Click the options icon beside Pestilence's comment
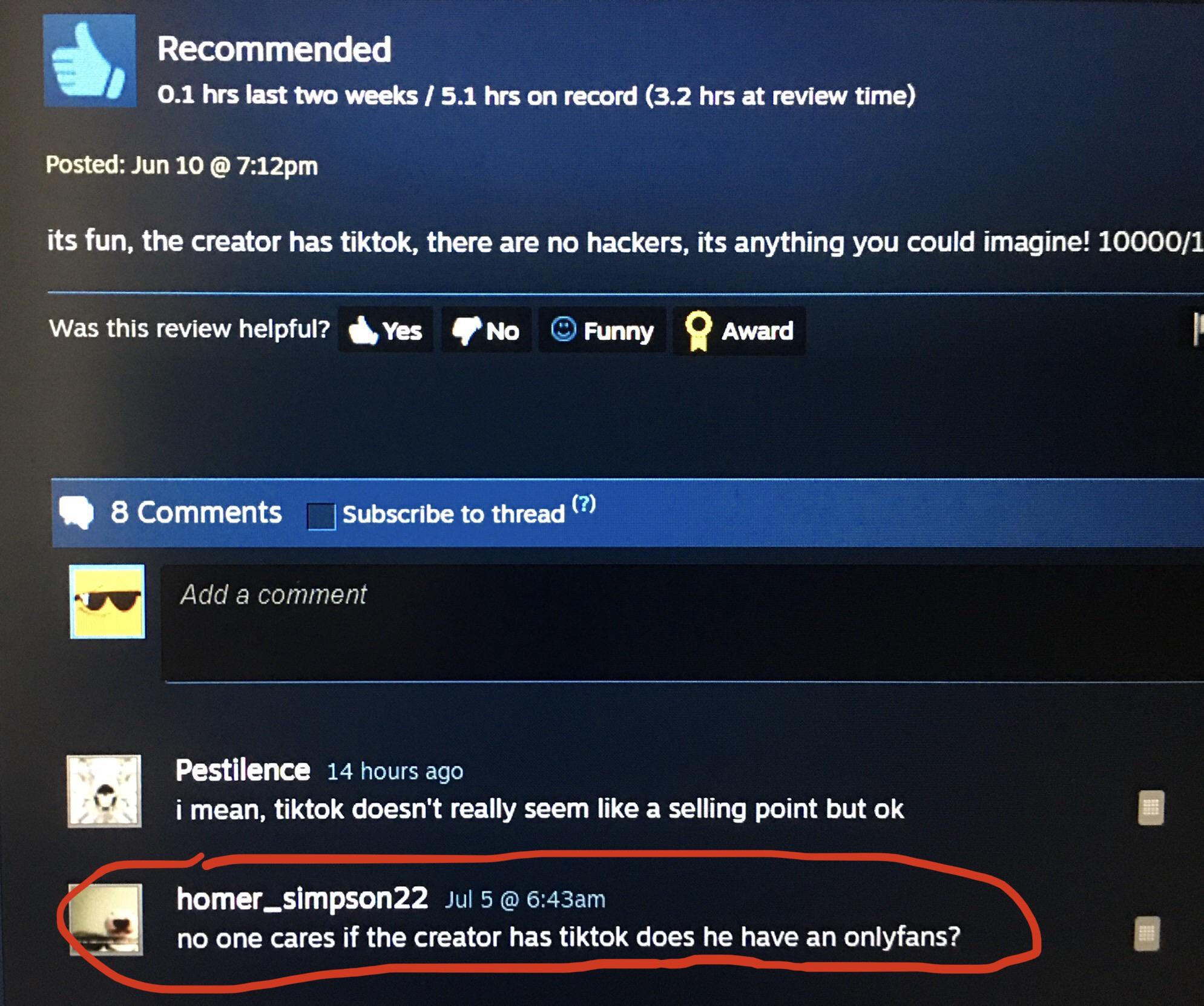Image resolution: width=1204 pixels, height=1006 pixels. (x=1151, y=808)
